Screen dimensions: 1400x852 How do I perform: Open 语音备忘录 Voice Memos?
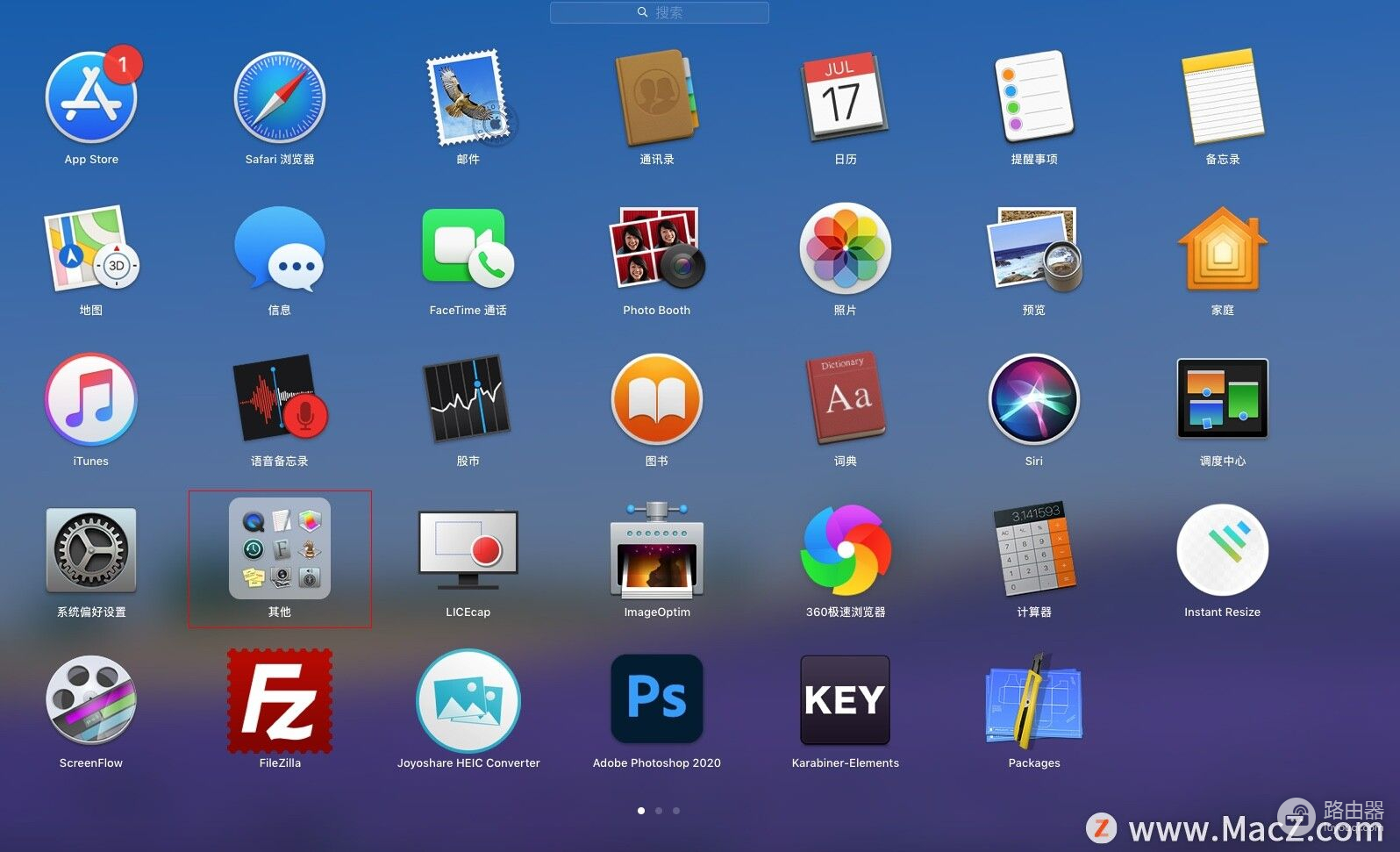coord(280,399)
